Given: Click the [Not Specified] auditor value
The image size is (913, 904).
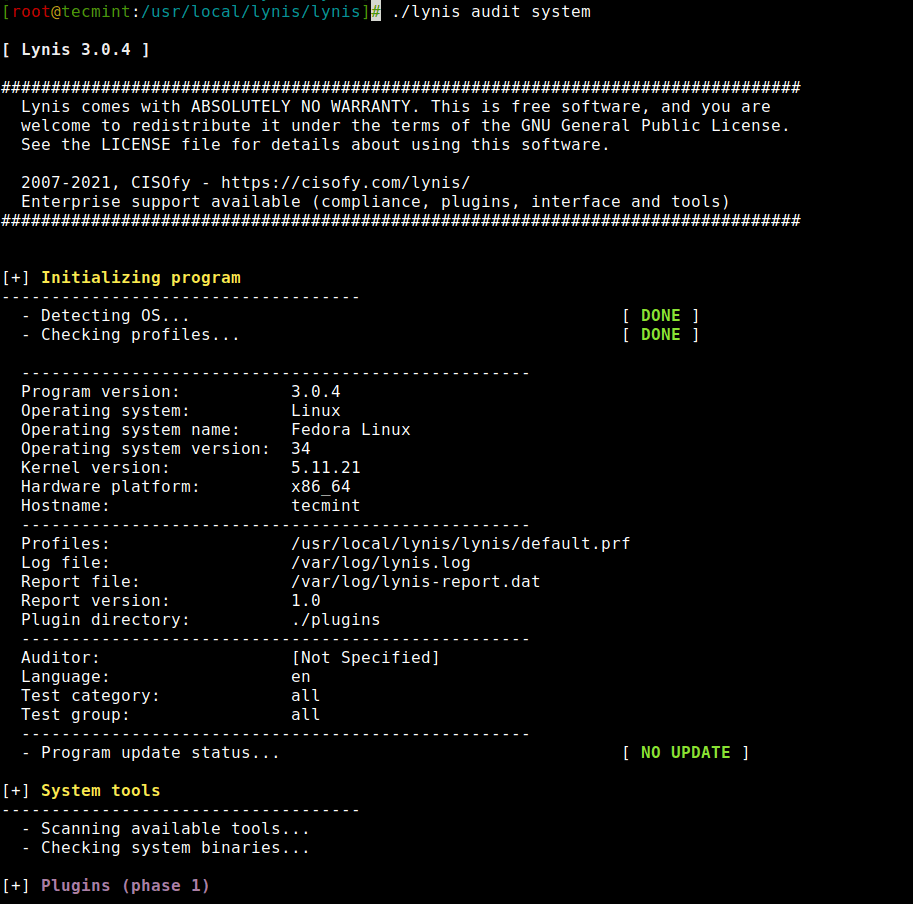Looking at the screenshot, I should (x=365, y=658).
